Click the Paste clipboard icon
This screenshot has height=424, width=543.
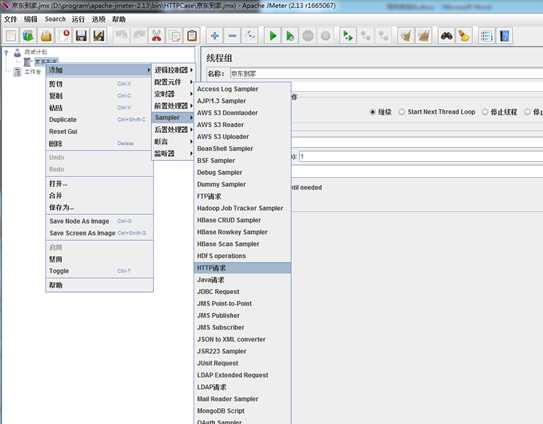click(192, 36)
